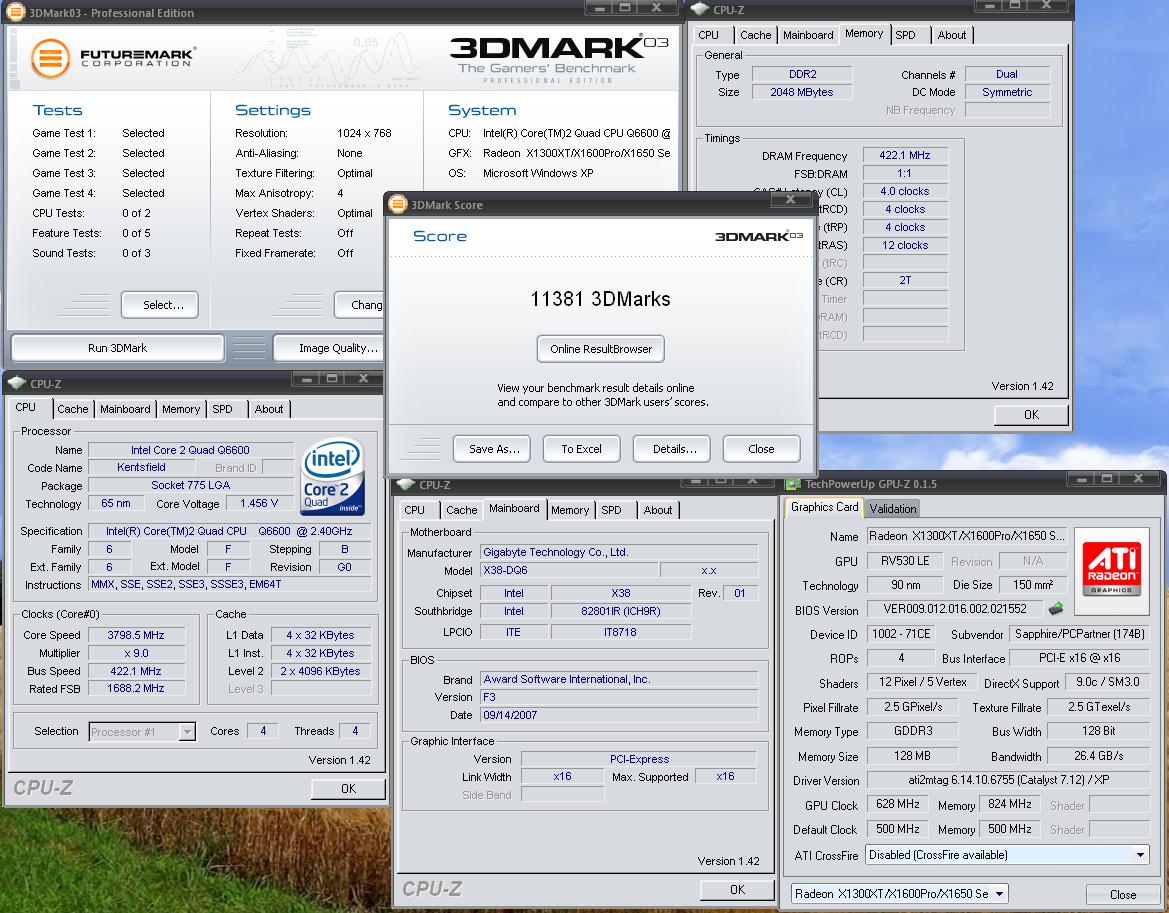Open About tab in CPU-Z CPU window
This screenshot has width=1169, height=913.
point(268,409)
